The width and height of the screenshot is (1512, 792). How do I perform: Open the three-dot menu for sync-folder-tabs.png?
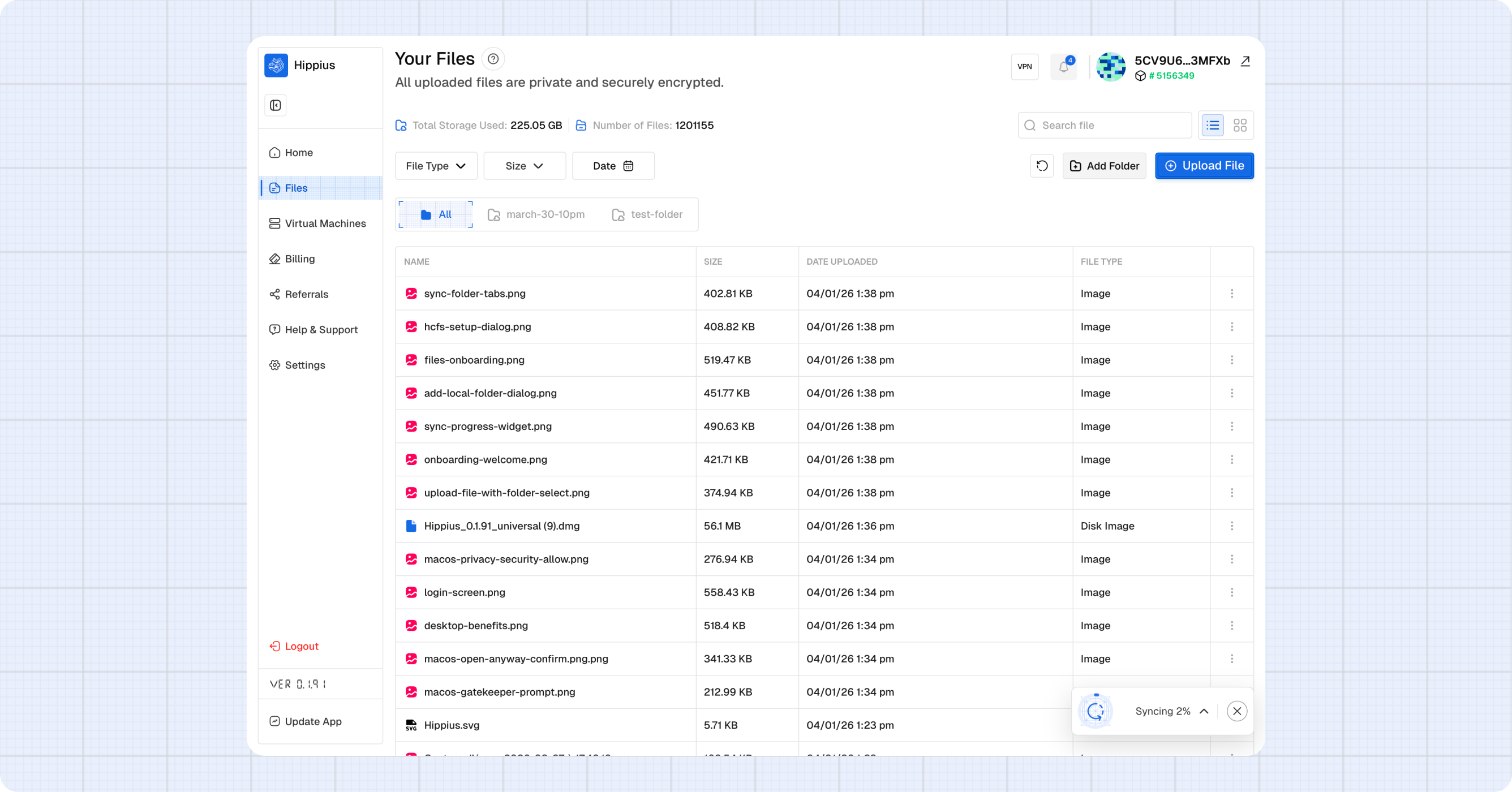click(1231, 294)
